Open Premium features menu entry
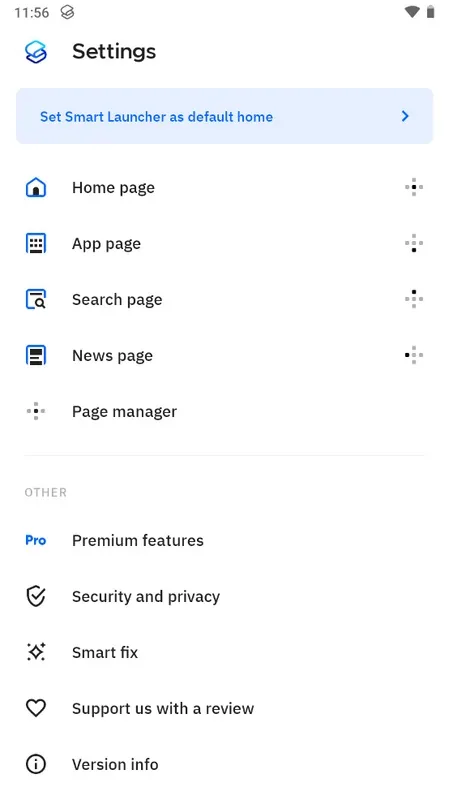The height and width of the screenshot is (800, 449). click(224, 540)
